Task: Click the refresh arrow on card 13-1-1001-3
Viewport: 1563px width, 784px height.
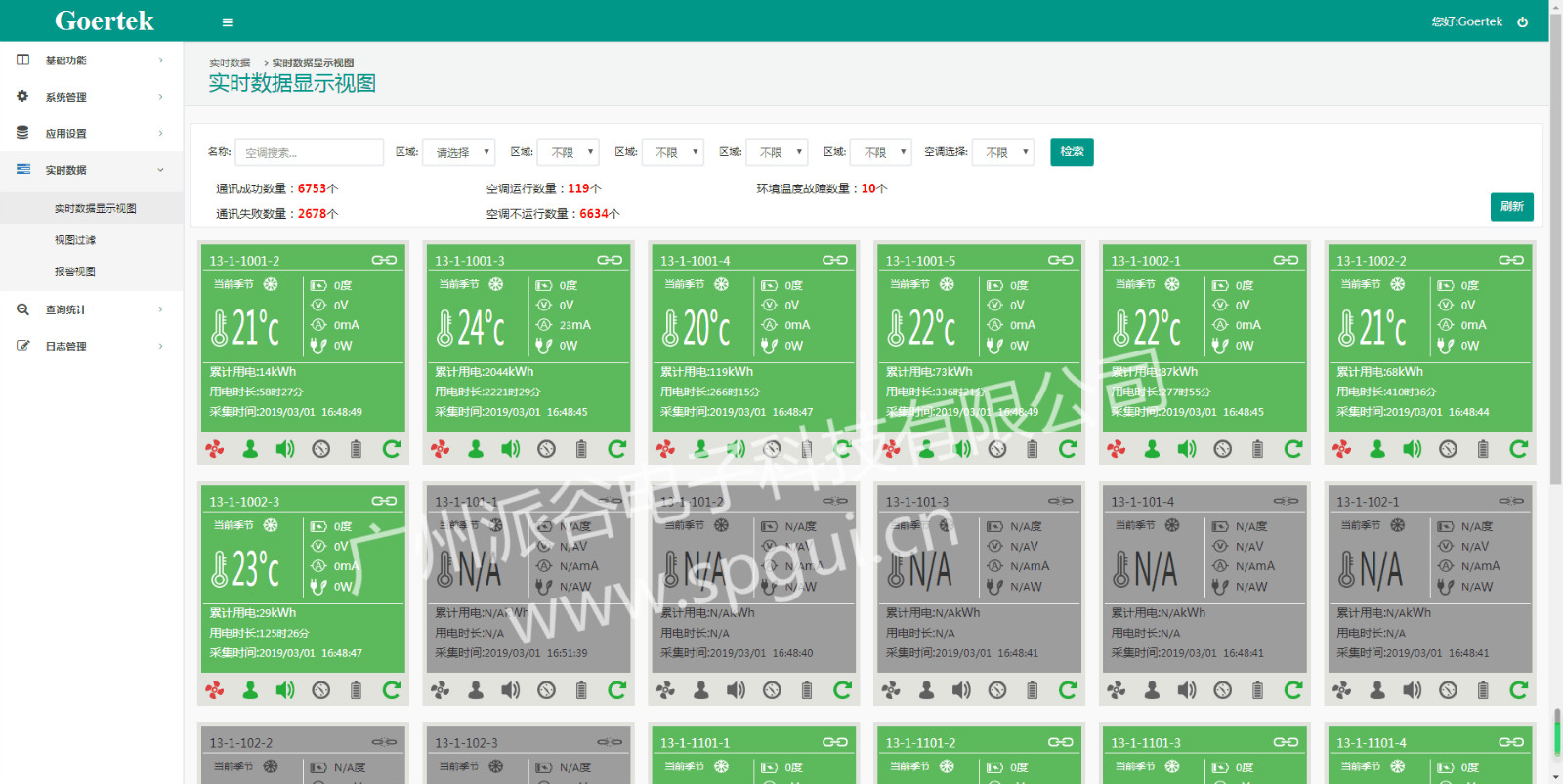Action: click(616, 449)
